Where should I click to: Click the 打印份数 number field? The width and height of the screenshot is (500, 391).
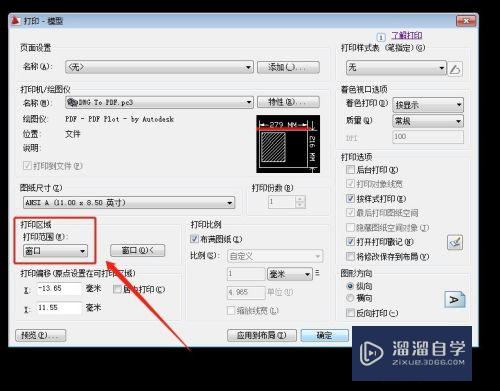pyautogui.click(x=282, y=202)
